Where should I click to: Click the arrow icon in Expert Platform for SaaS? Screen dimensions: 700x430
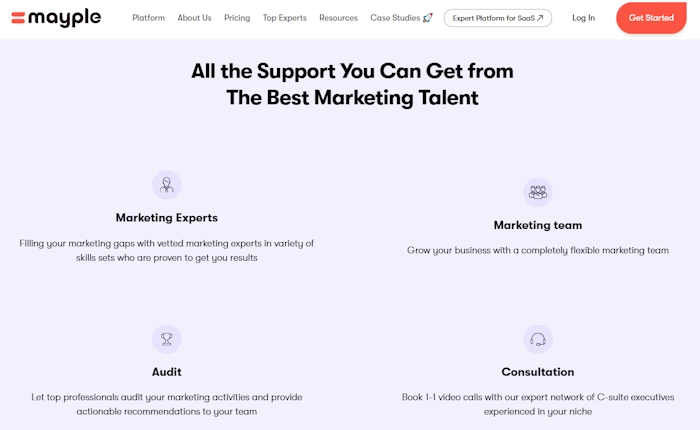(x=540, y=18)
